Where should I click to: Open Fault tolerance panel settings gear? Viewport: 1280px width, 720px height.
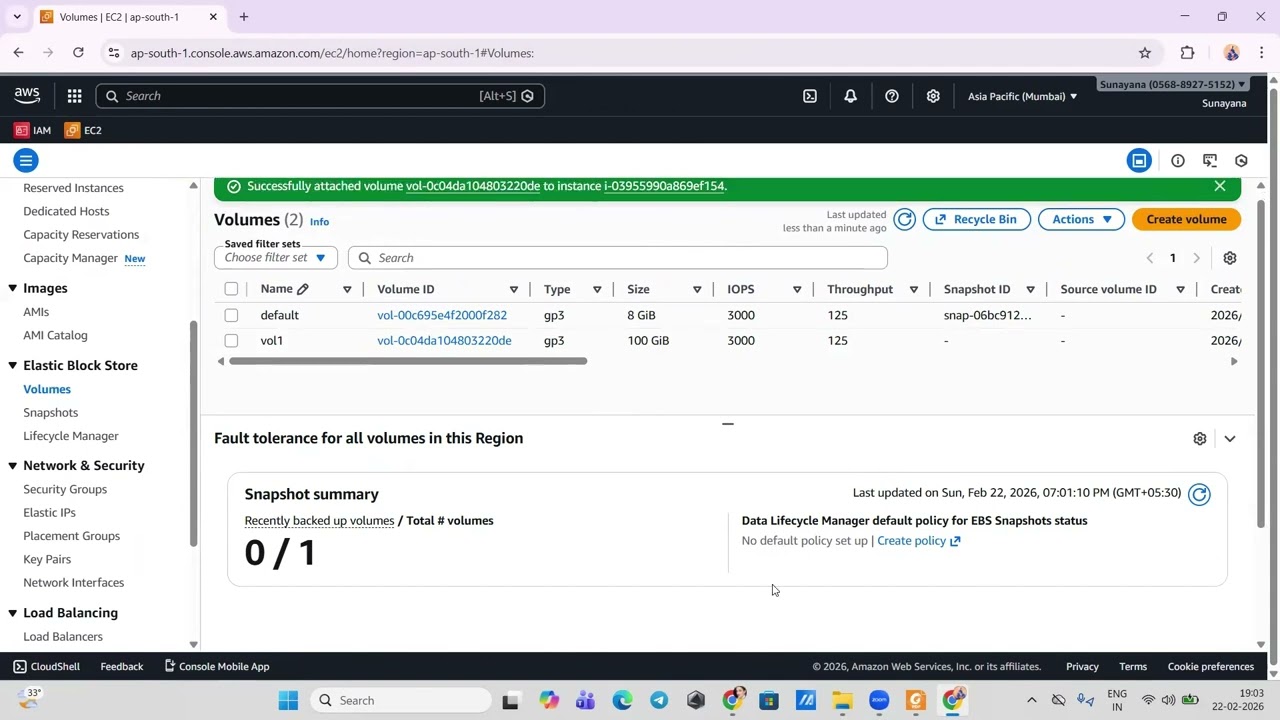1200,438
